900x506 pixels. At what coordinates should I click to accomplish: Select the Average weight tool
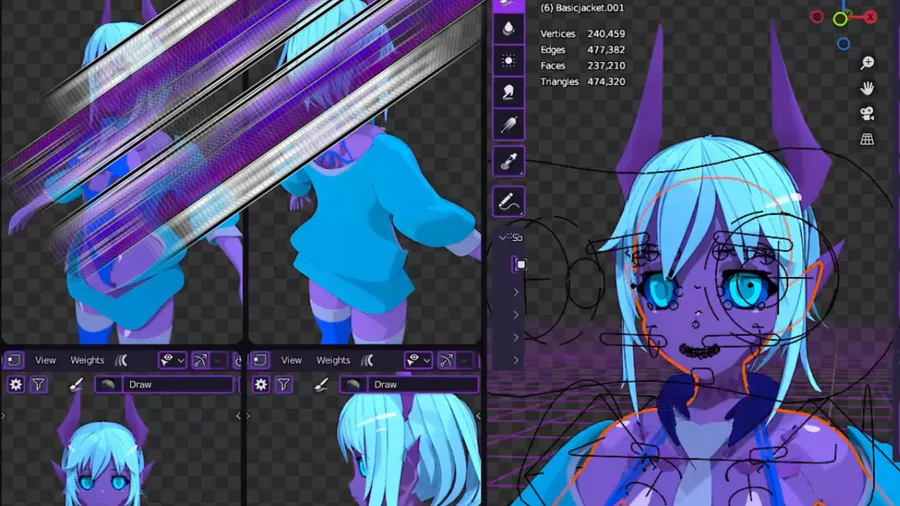pos(509,60)
